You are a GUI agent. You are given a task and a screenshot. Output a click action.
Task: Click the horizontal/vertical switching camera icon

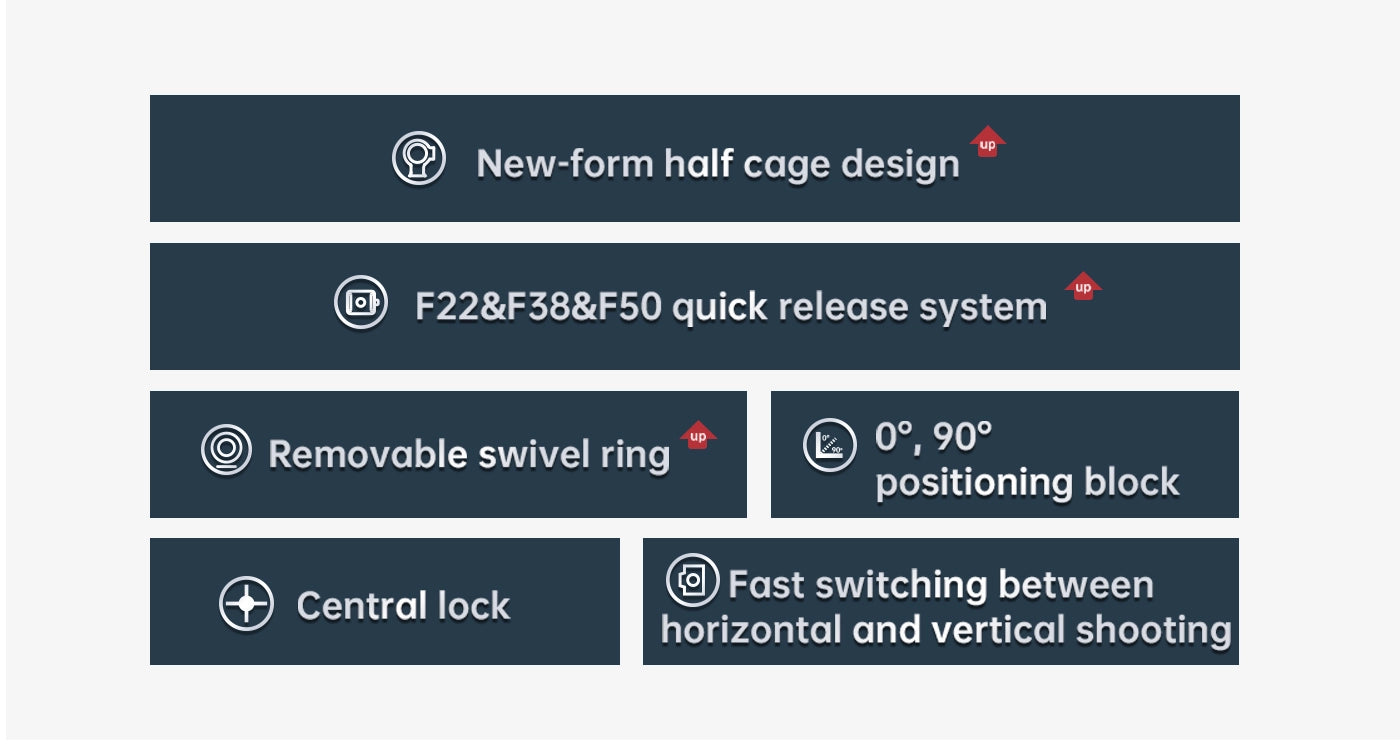pos(693,580)
